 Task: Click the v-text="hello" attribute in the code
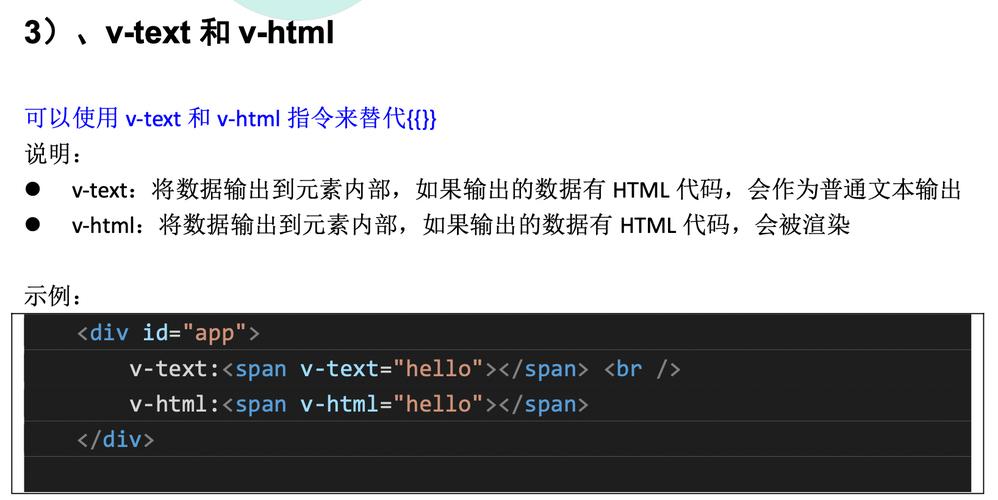tap(392, 369)
